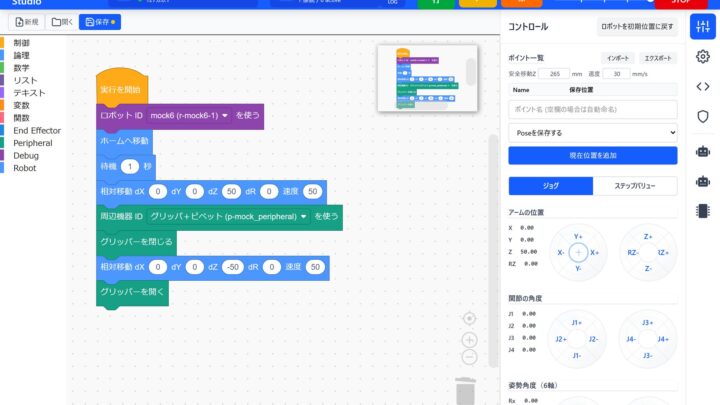The width and height of the screenshot is (720, 405).
Task: Open the 周辺機器 ID gripper dropdown
Action: [x=228, y=216]
